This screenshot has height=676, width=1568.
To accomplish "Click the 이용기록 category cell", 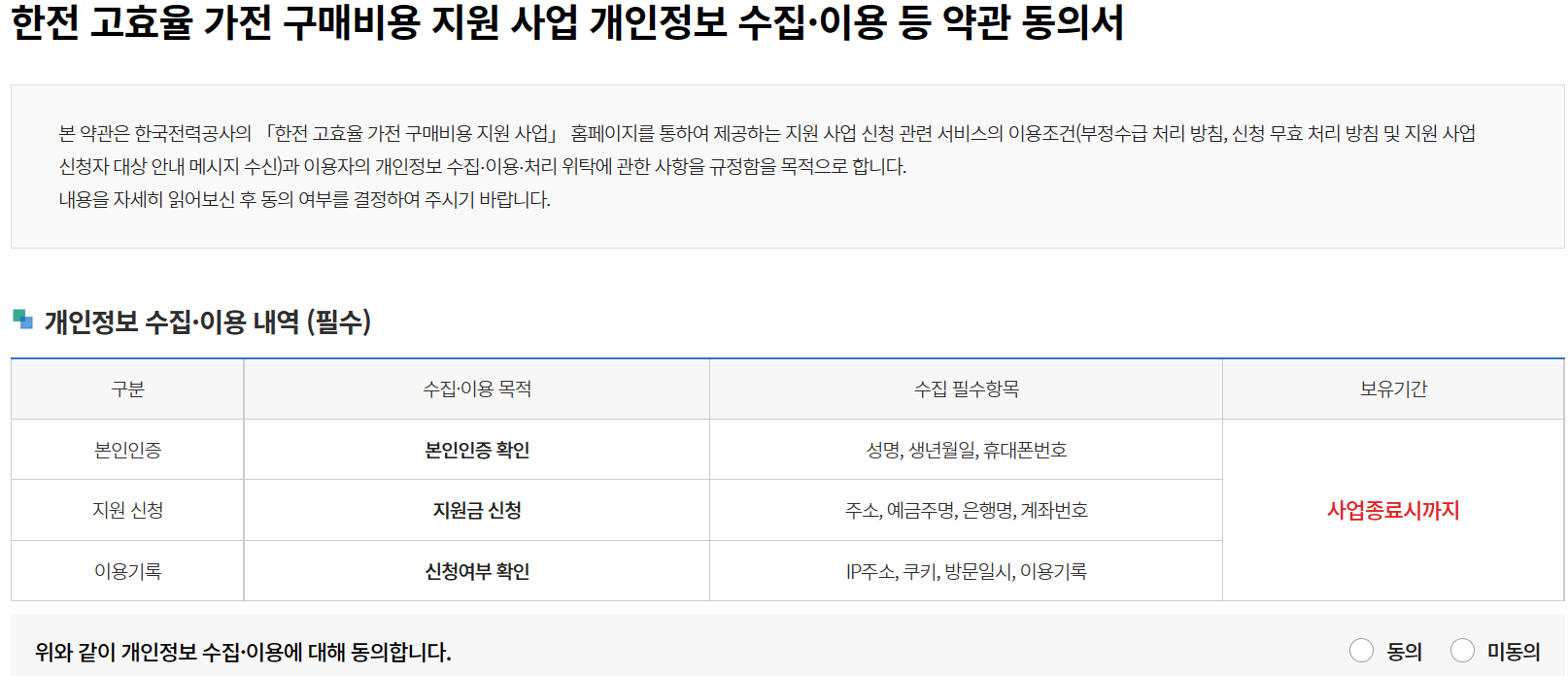I will [x=127, y=571].
